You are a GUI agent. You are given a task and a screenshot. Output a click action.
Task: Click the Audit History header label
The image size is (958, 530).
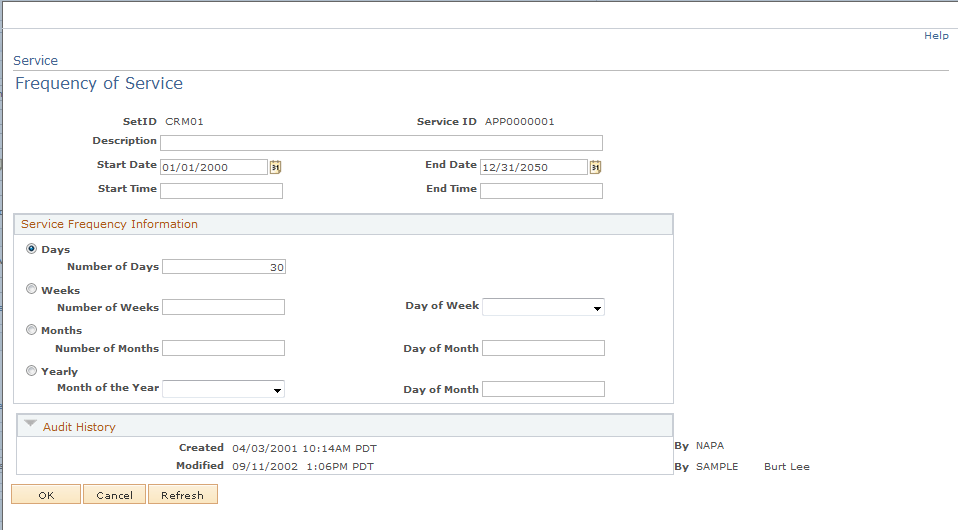point(79,427)
